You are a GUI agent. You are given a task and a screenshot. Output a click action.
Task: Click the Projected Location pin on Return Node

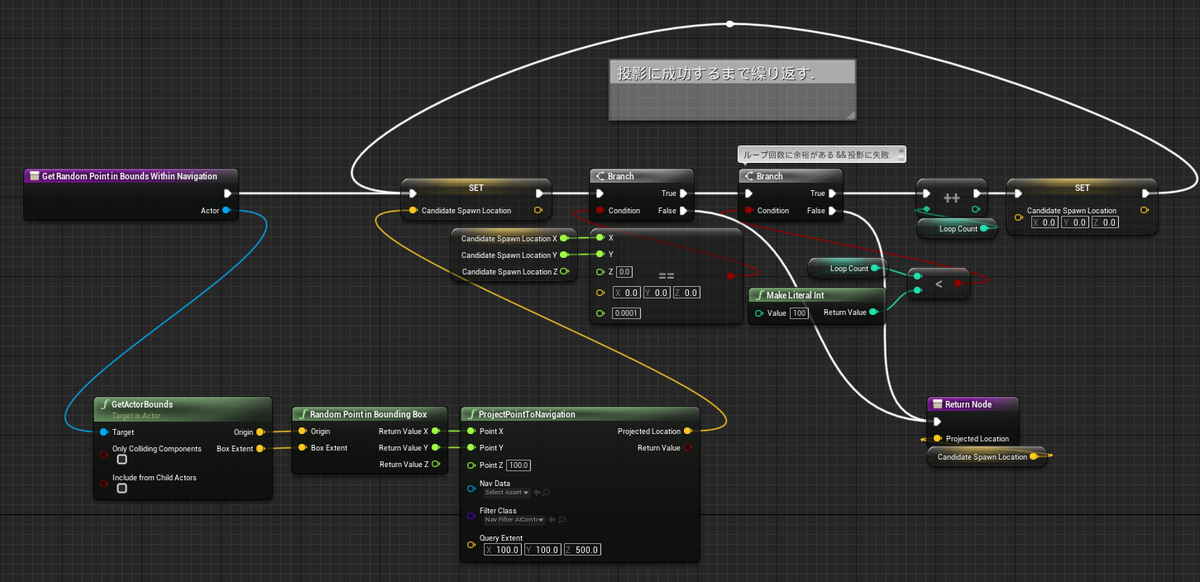coord(937,439)
